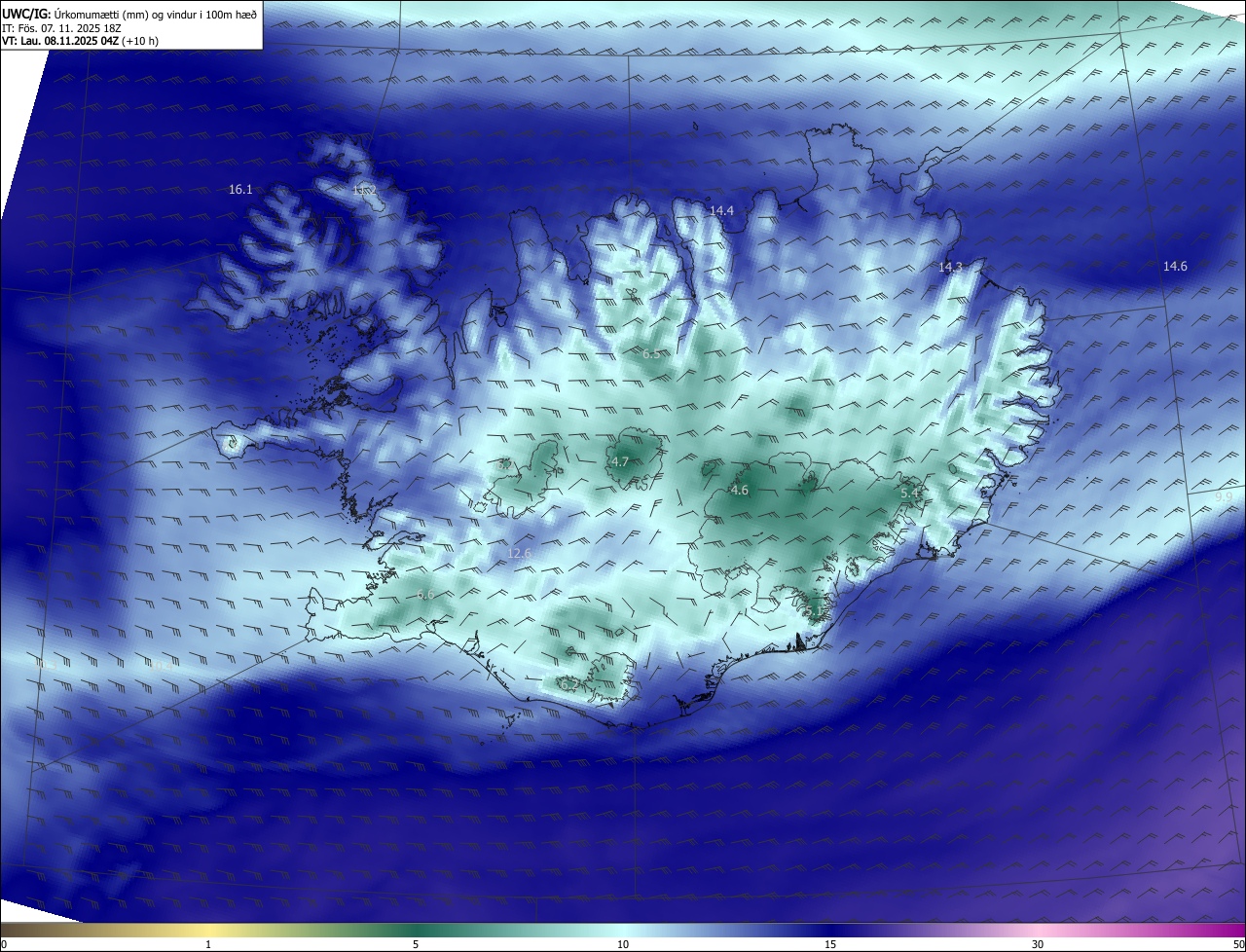Screen dimensions: 1246x952
Task: Click the 14.6 value label on the map
Action: click(1175, 267)
